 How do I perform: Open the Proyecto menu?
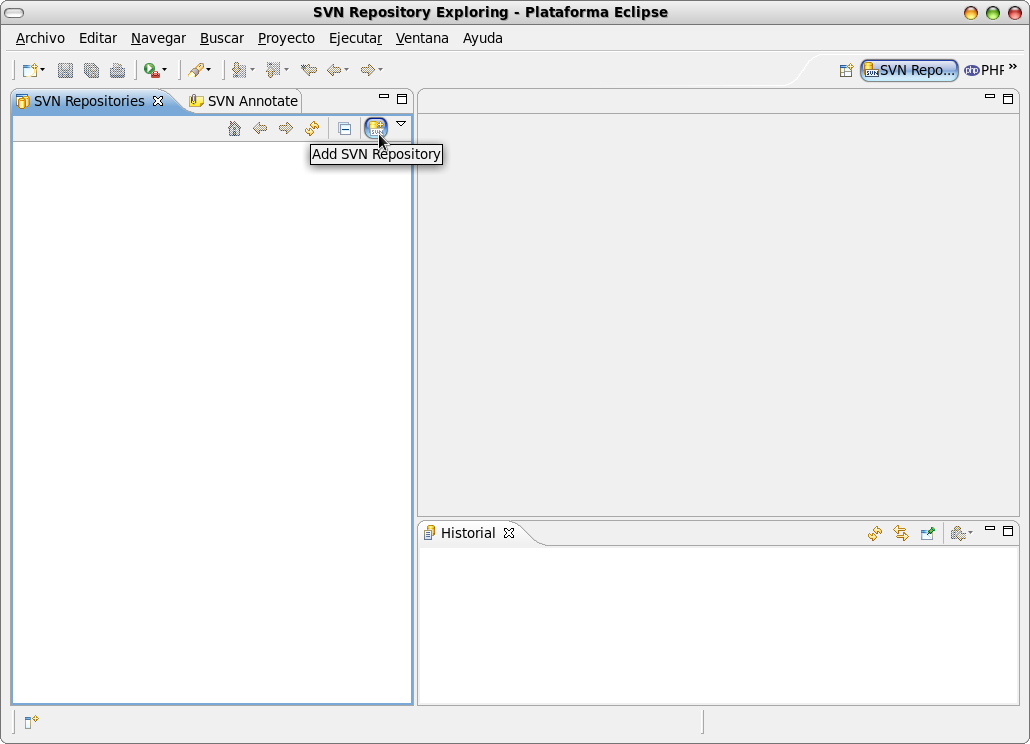click(286, 38)
